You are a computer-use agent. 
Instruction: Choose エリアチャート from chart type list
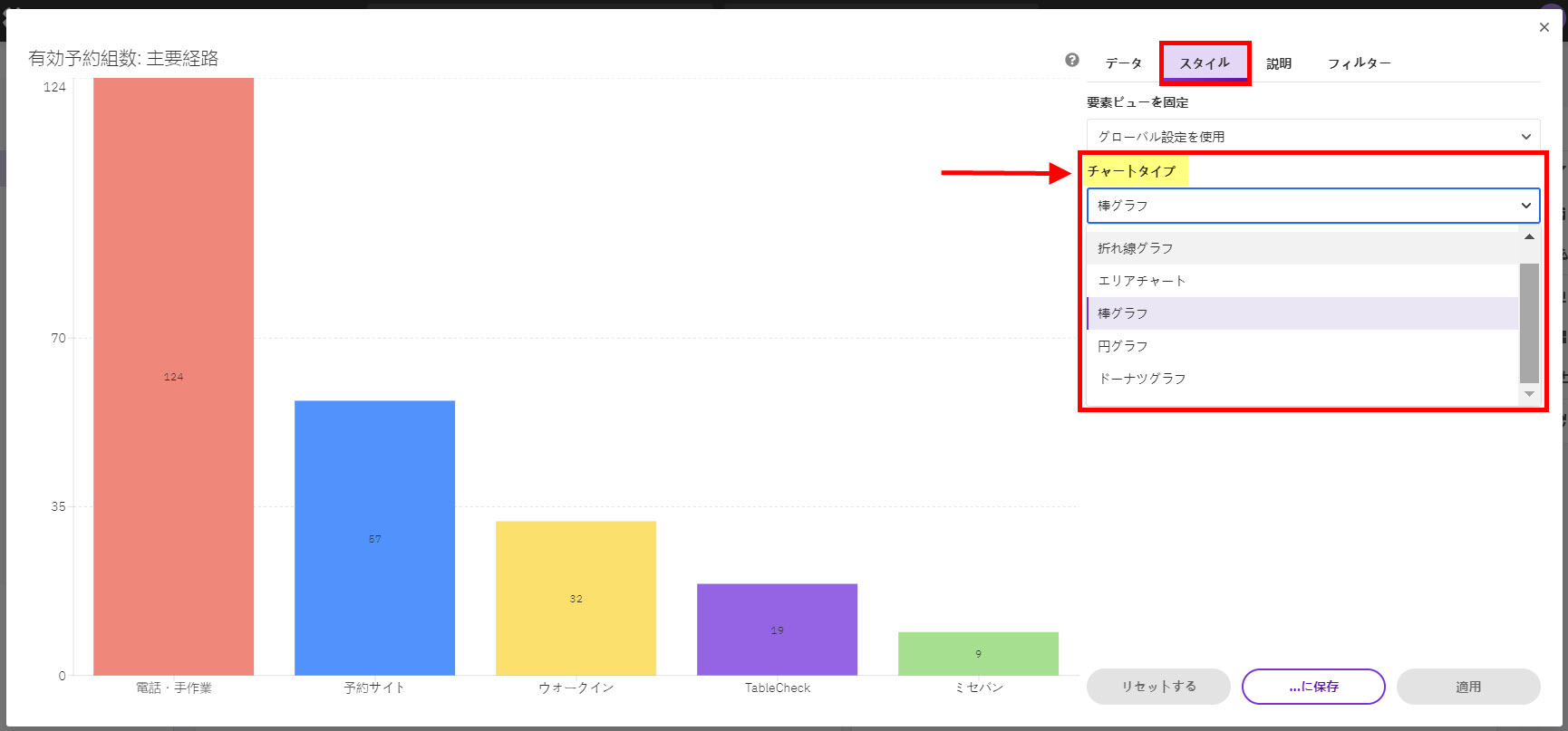point(1302,281)
